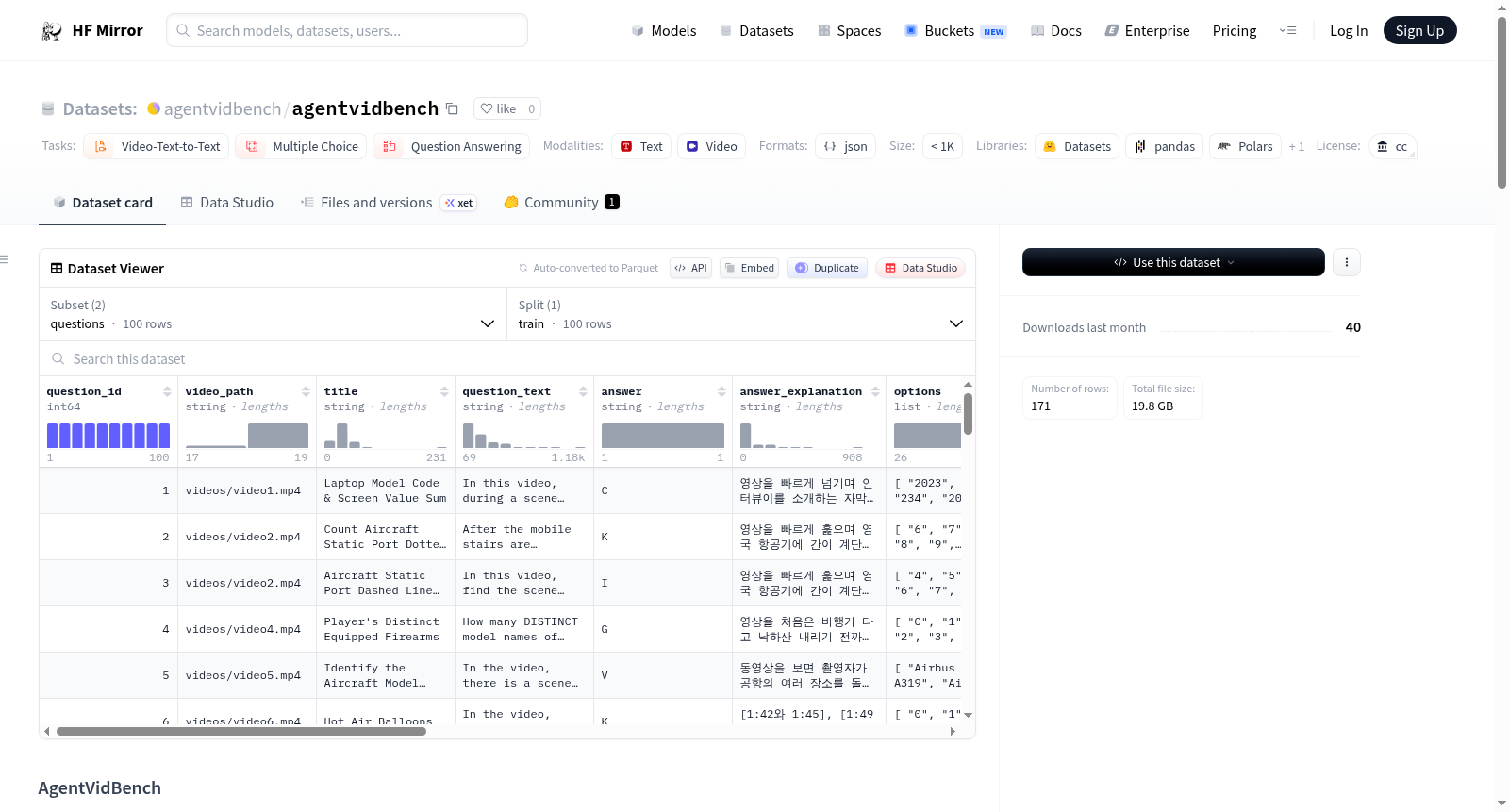
Task: Click the Sign Up button
Action: [1419, 30]
